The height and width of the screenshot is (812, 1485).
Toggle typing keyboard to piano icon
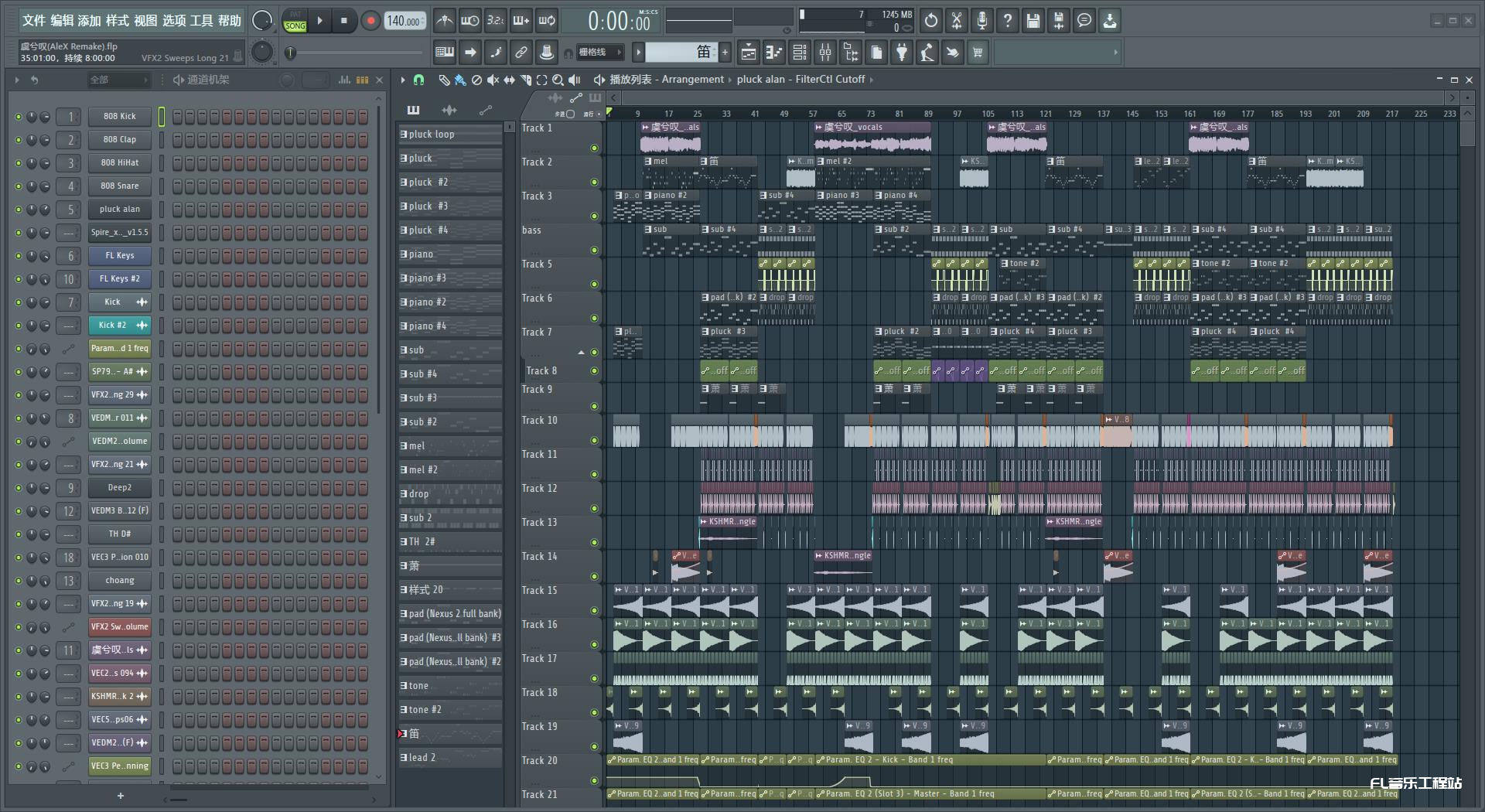point(445,53)
